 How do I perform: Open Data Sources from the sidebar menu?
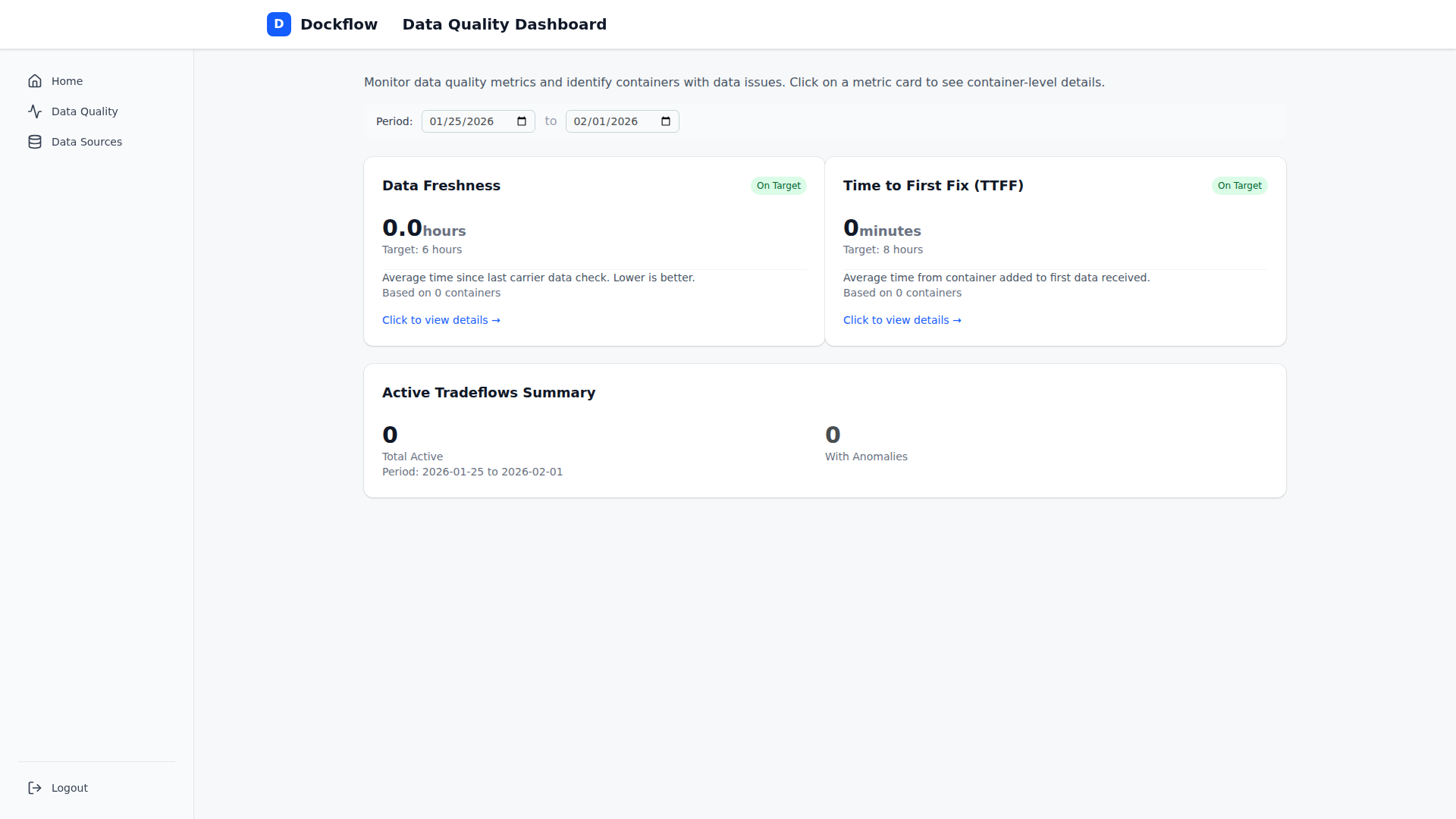pyautogui.click(x=86, y=142)
